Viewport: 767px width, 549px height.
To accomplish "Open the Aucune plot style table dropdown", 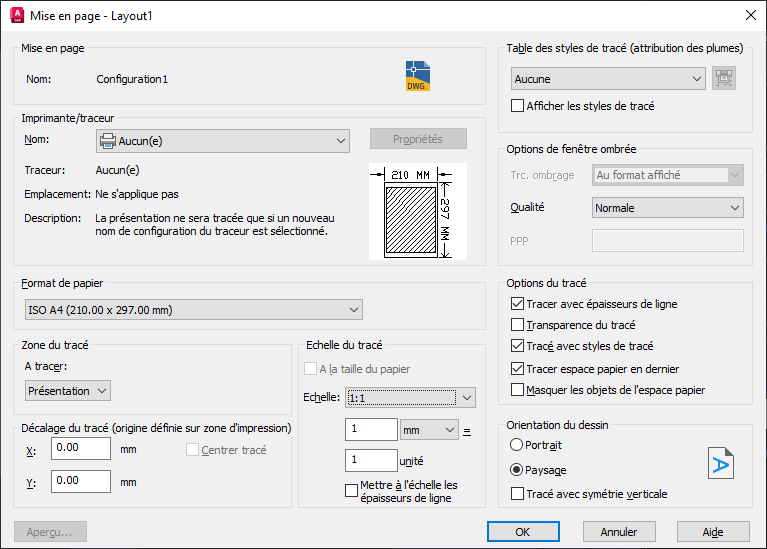I will point(608,78).
